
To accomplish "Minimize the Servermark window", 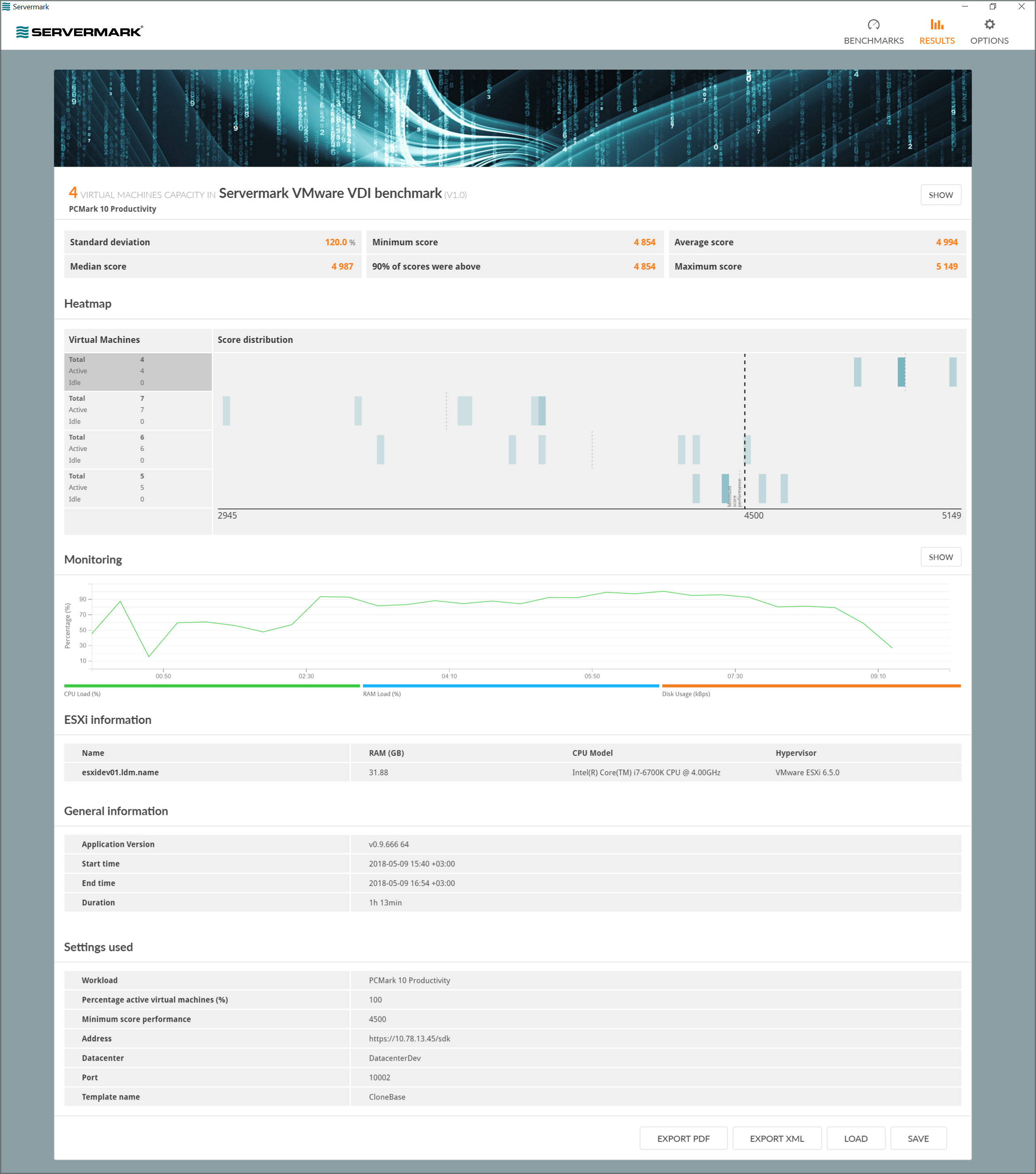I will pyautogui.click(x=965, y=7).
